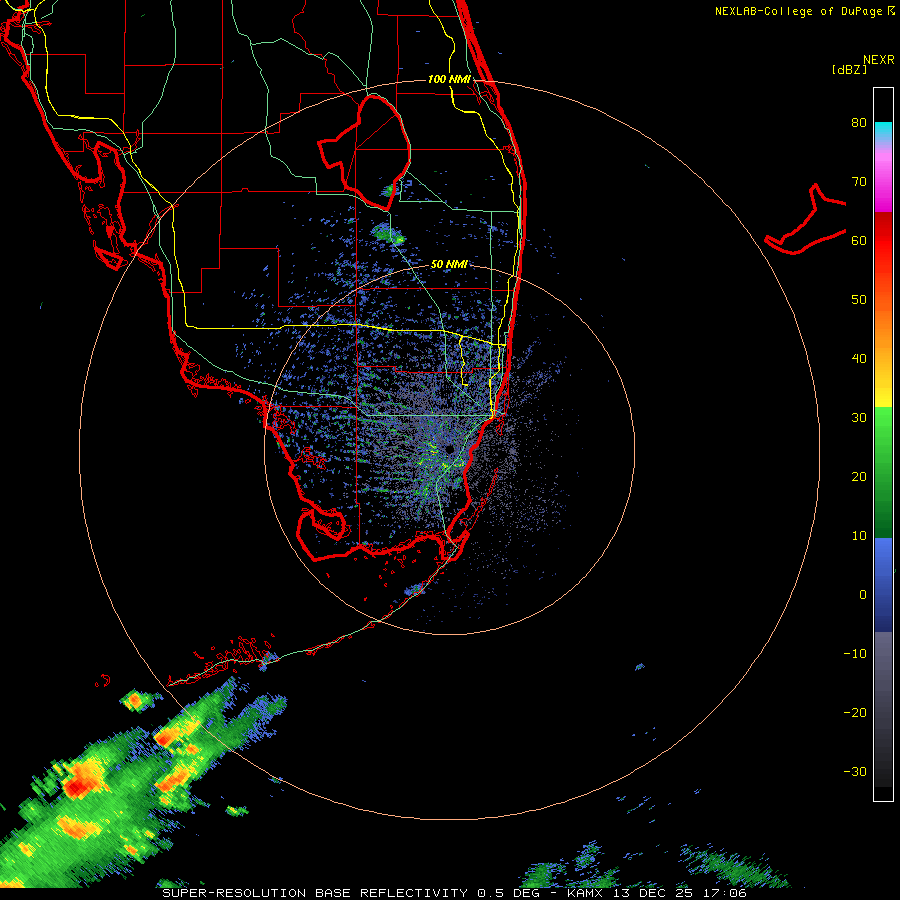Click the 70 value on the dBZ scale
The width and height of the screenshot is (900, 900).
[x=859, y=181]
